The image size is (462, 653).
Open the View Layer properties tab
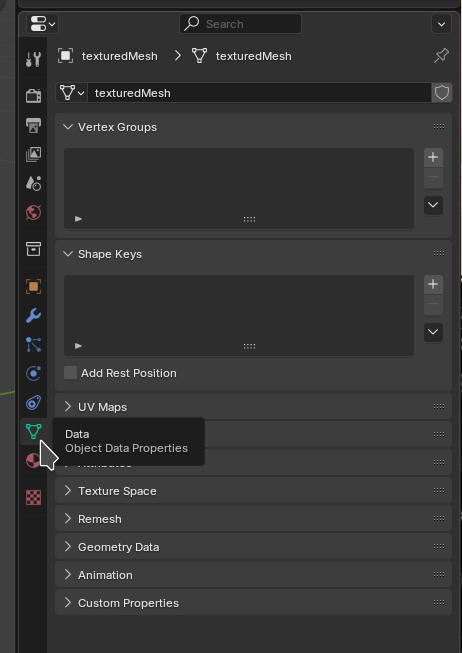(33, 154)
